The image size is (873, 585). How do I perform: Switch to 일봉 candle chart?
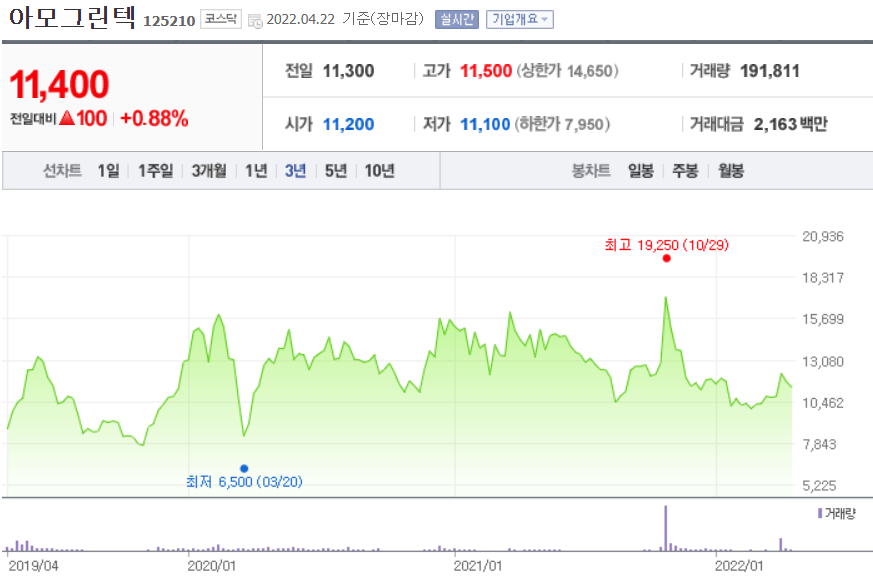[x=640, y=170]
